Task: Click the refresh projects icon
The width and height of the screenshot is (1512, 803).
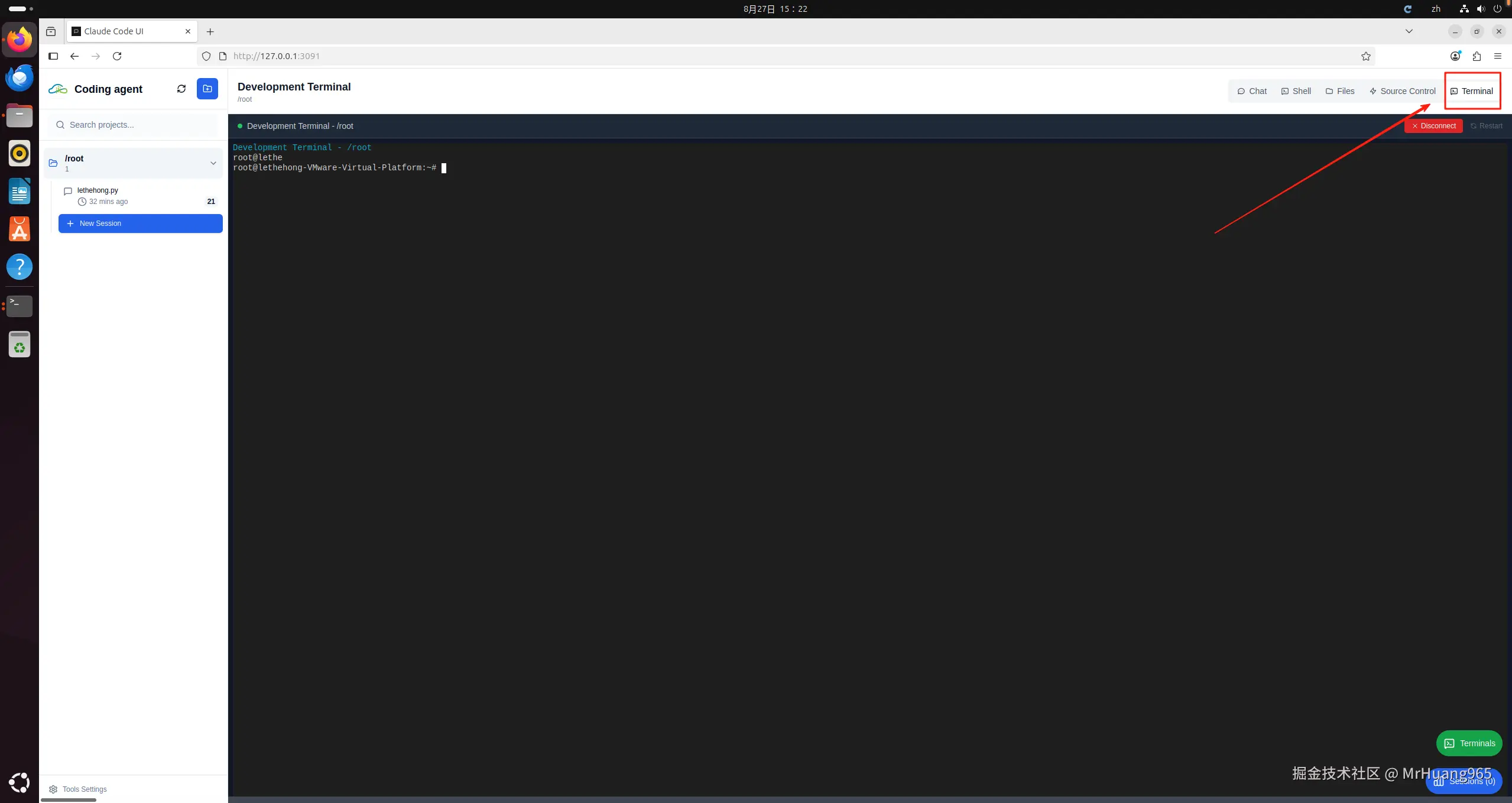Action: (x=181, y=89)
